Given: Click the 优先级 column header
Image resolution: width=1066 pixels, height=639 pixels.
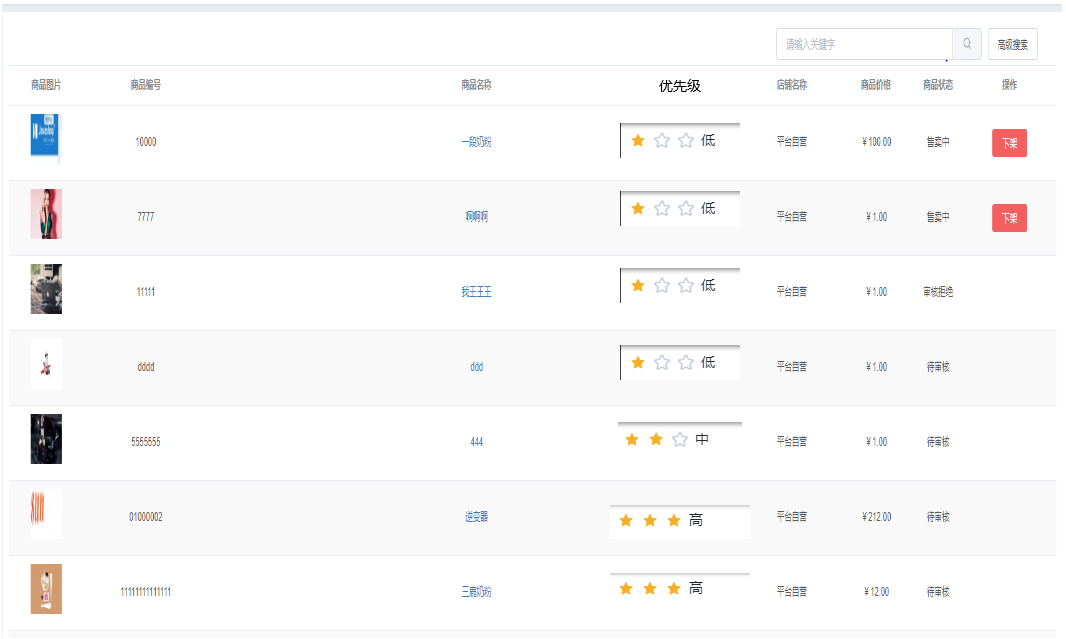Looking at the screenshot, I should (x=680, y=86).
